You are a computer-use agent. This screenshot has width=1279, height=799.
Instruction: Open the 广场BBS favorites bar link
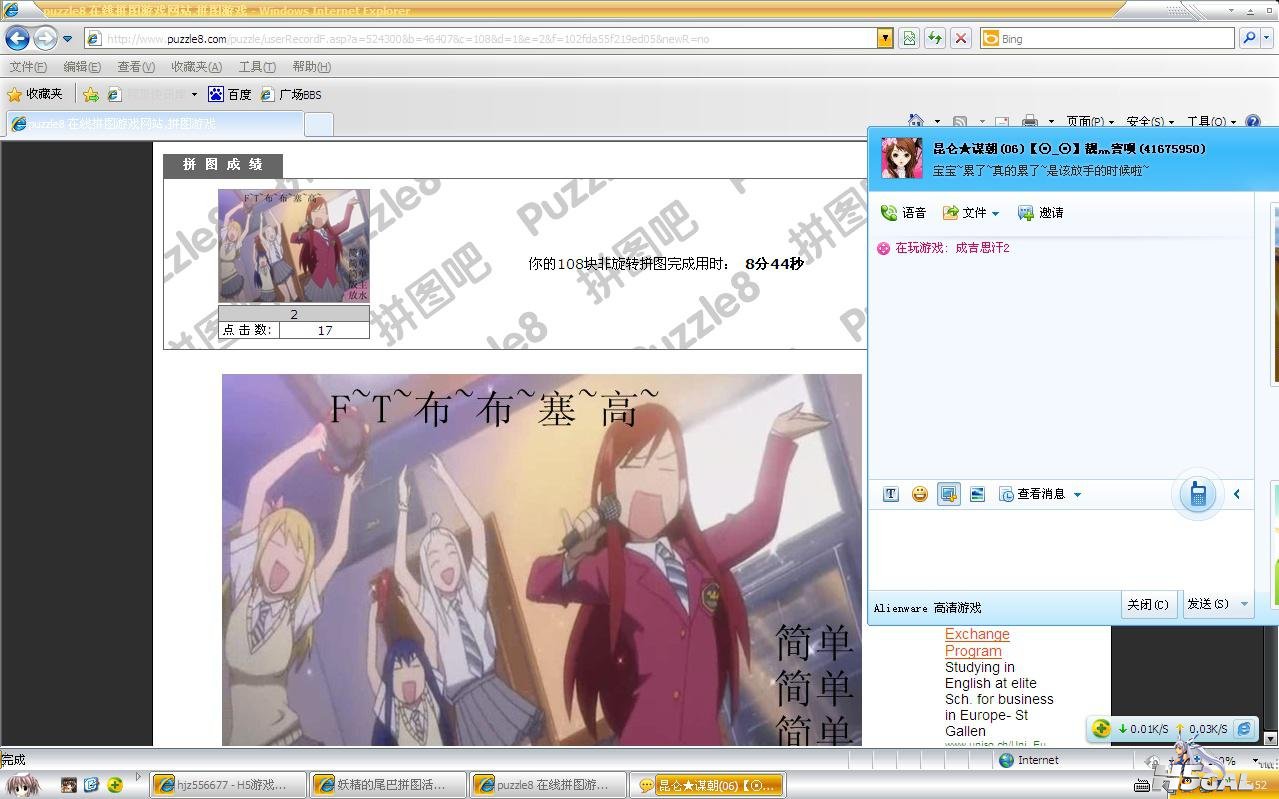coord(291,94)
